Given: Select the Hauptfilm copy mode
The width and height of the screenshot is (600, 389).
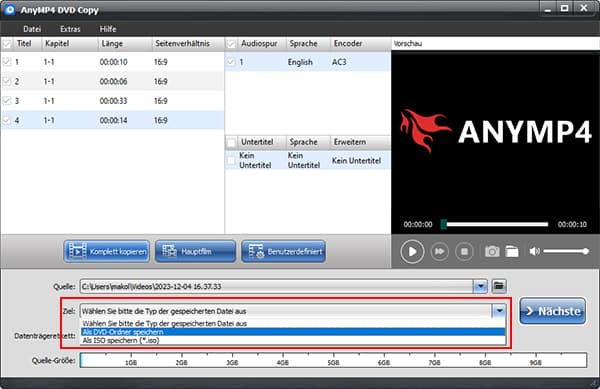Looking at the screenshot, I should pyautogui.click(x=196, y=251).
